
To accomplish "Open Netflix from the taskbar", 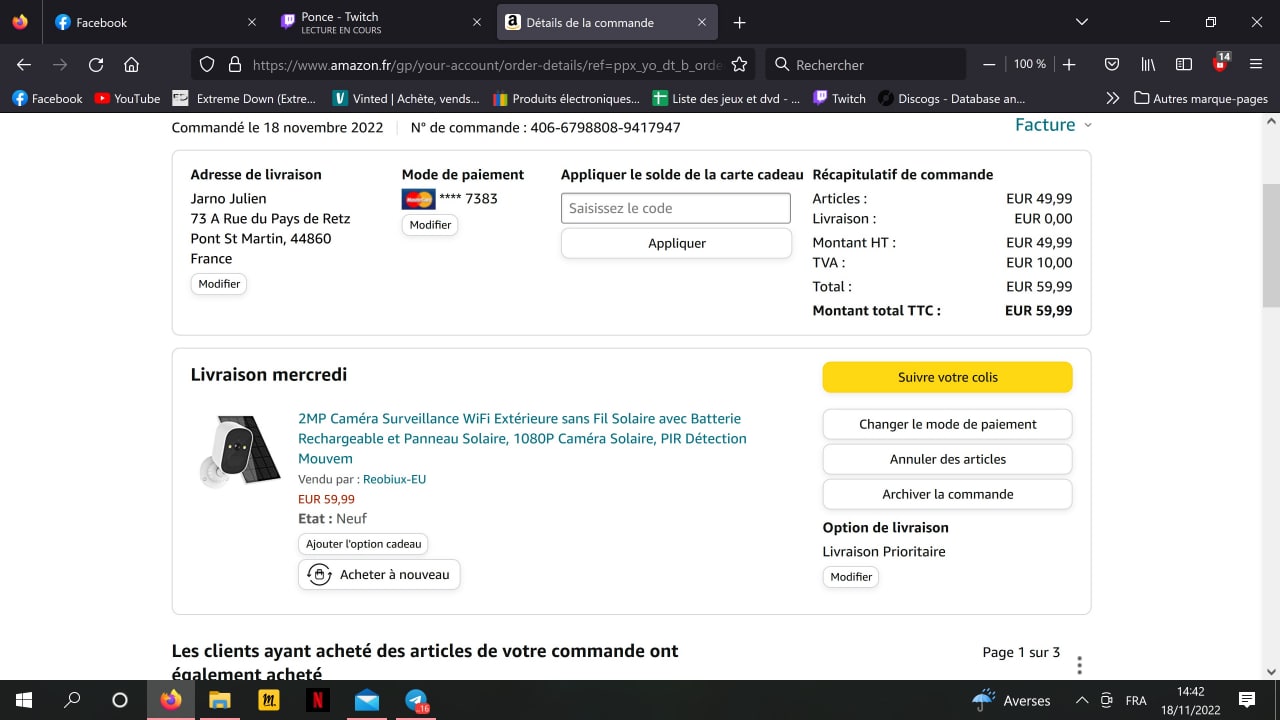I will (x=317, y=700).
